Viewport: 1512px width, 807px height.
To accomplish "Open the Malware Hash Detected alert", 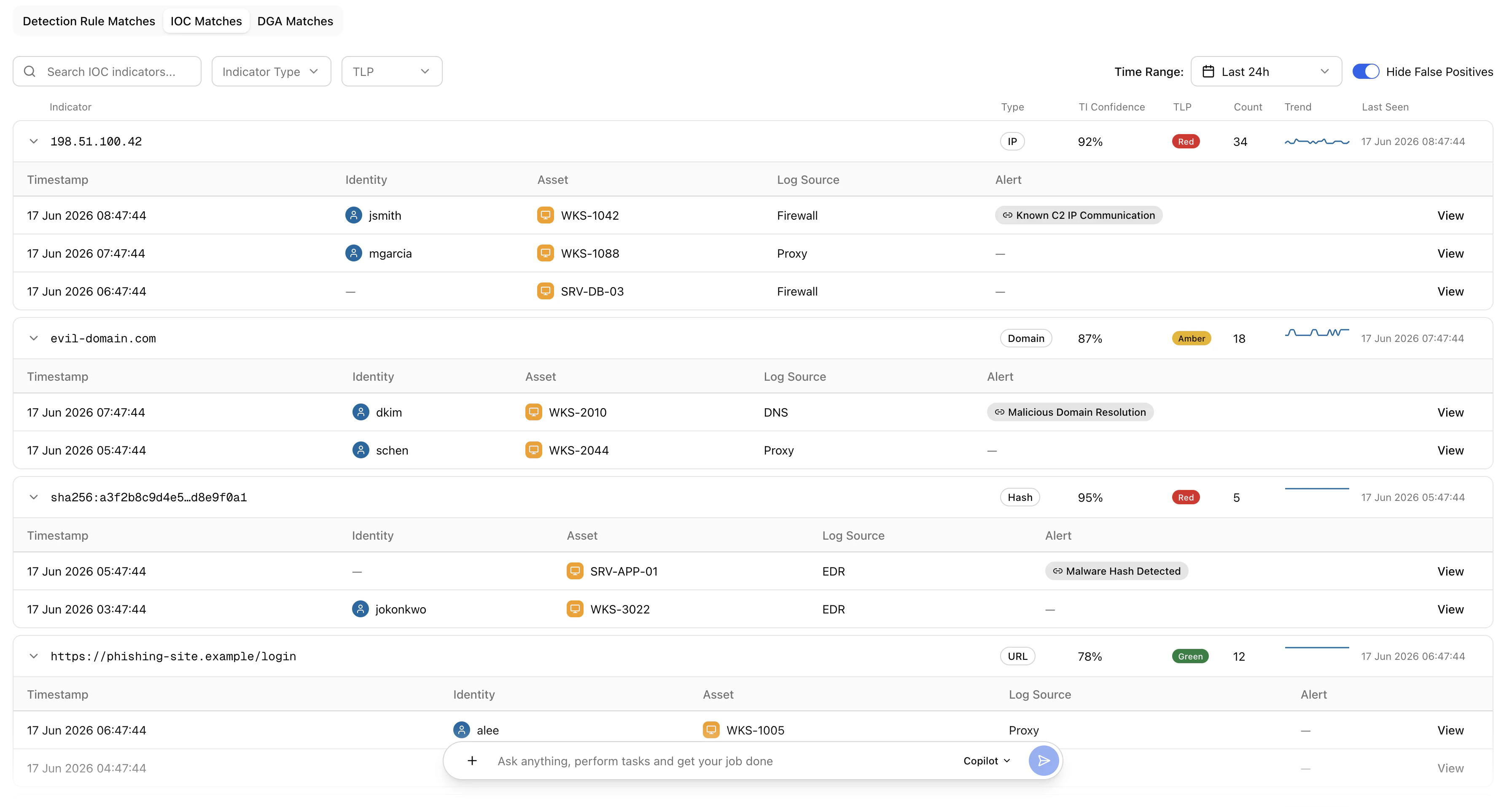I will pos(1117,571).
